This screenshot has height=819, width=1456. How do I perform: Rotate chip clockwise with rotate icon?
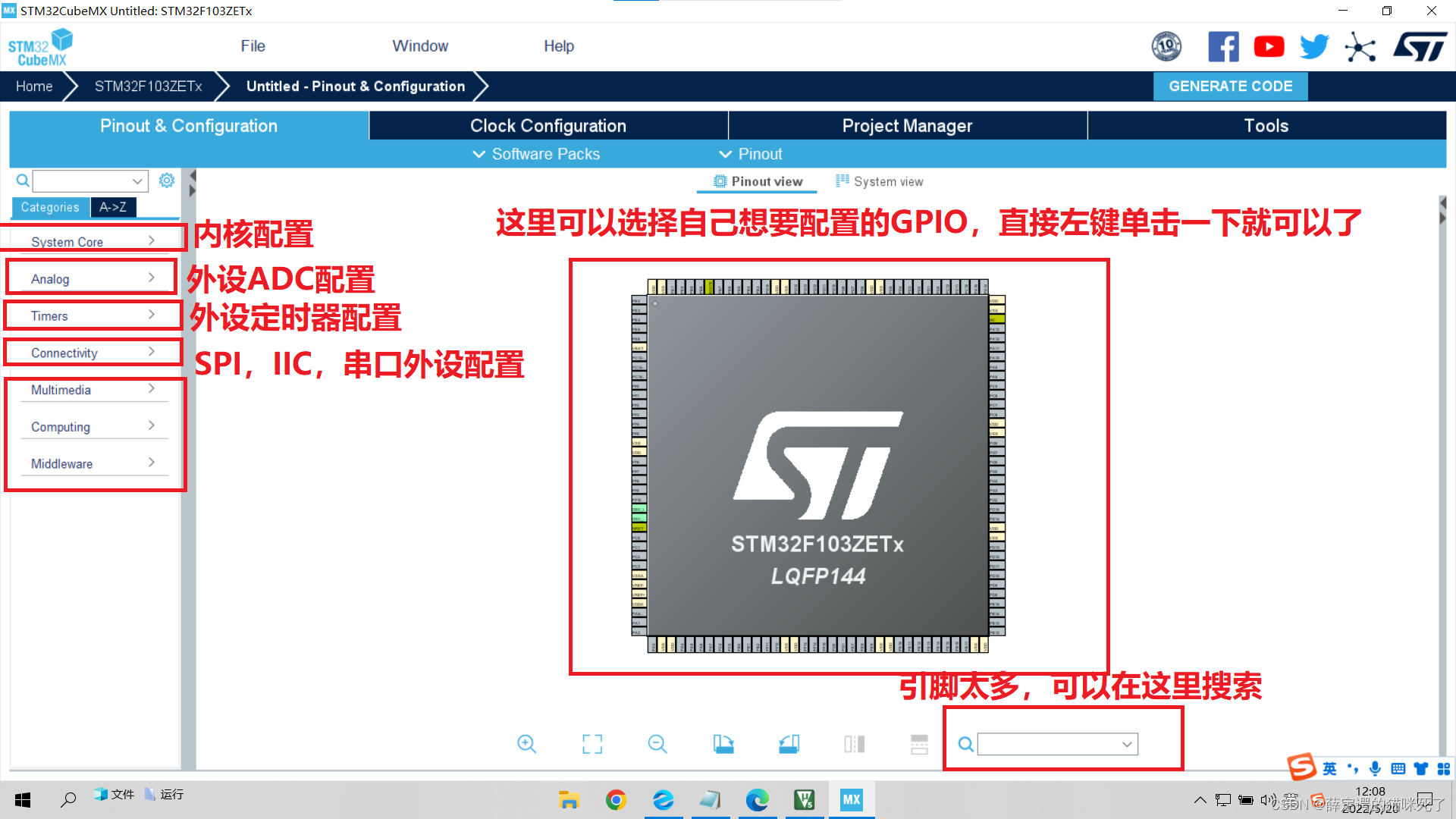coord(723,744)
